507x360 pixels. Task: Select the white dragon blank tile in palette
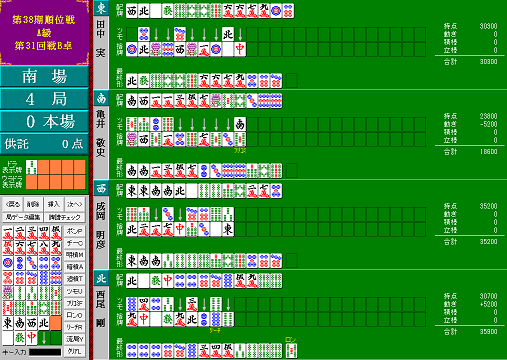pos(8,338)
